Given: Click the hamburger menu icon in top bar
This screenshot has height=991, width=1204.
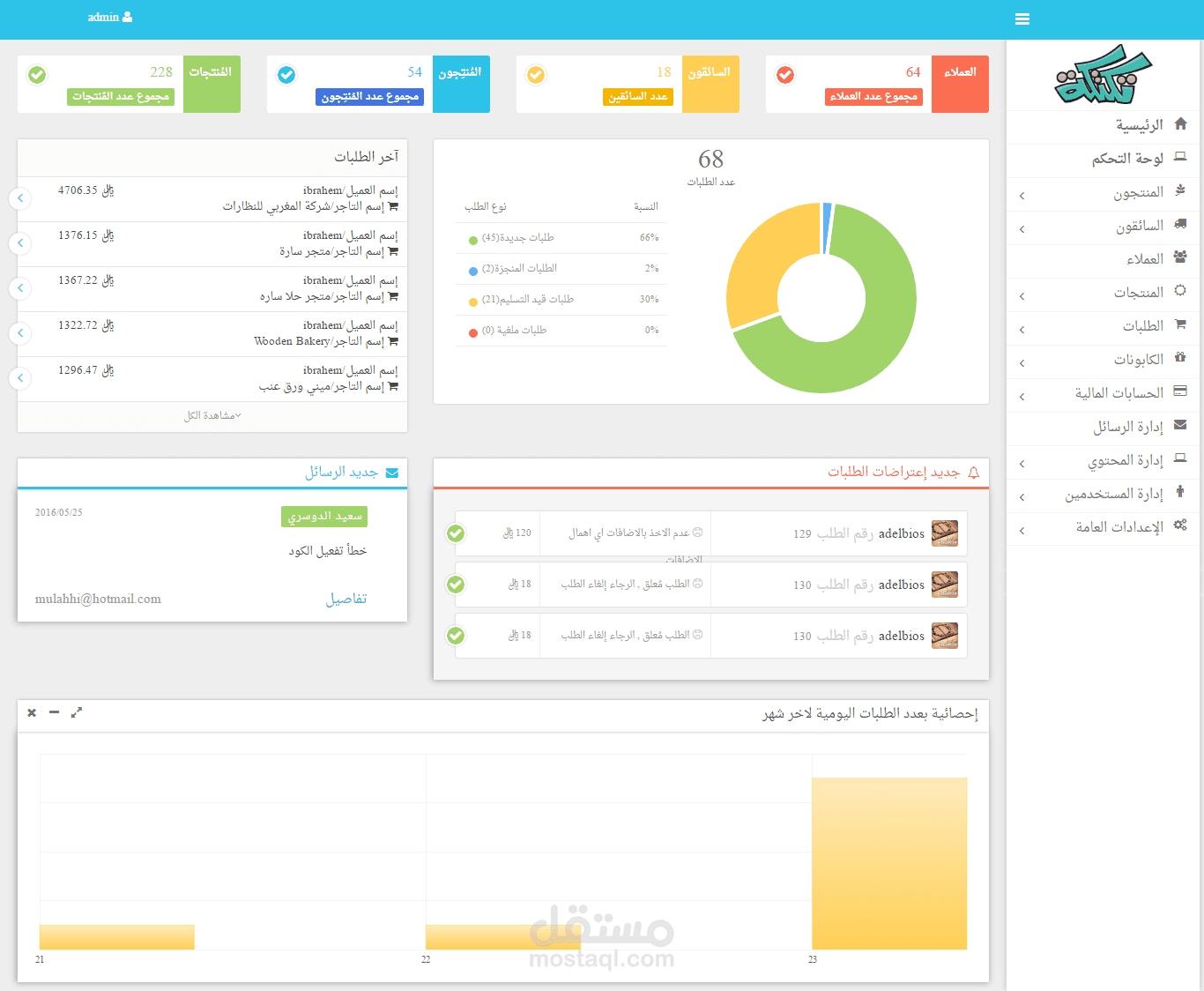Looking at the screenshot, I should click(1022, 19).
